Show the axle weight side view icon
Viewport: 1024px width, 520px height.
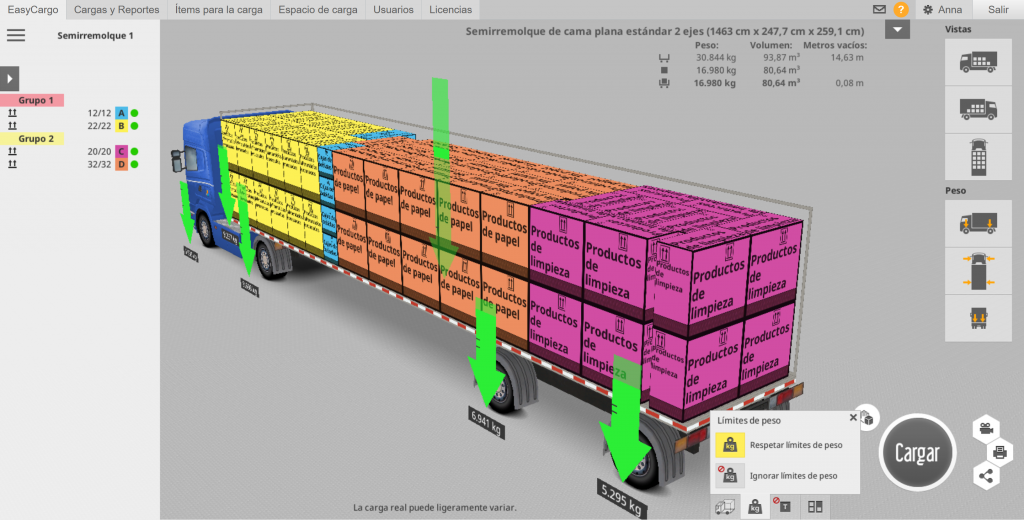(x=978, y=223)
